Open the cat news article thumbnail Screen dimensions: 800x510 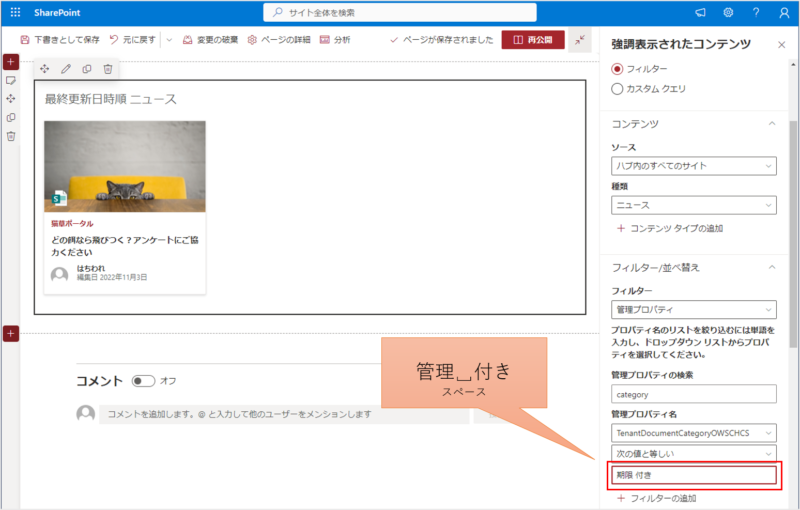coord(125,166)
